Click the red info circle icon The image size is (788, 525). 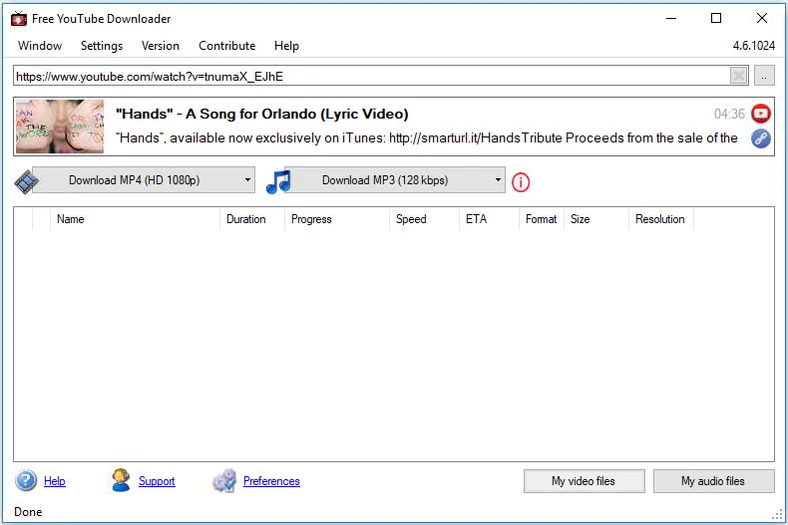tap(521, 182)
